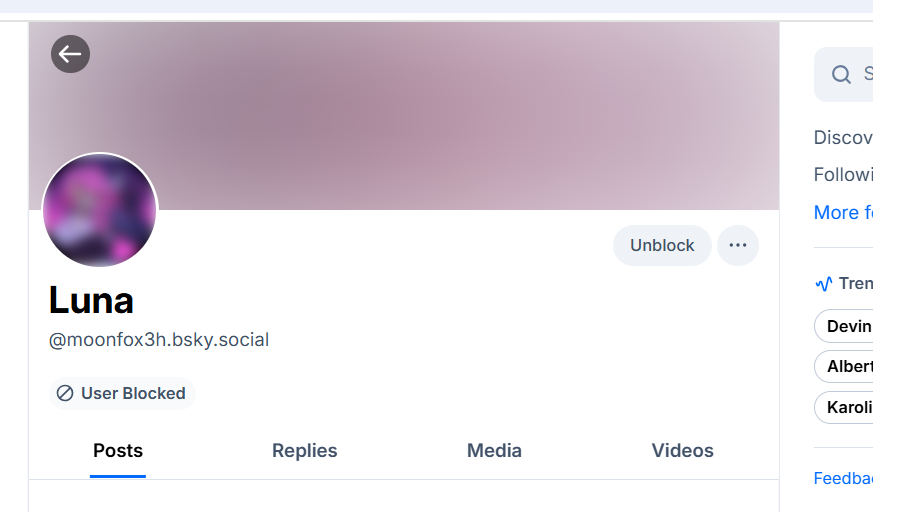Image resolution: width=898 pixels, height=512 pixels.
Task: Click the More feeds link
Action: [843, 212]
